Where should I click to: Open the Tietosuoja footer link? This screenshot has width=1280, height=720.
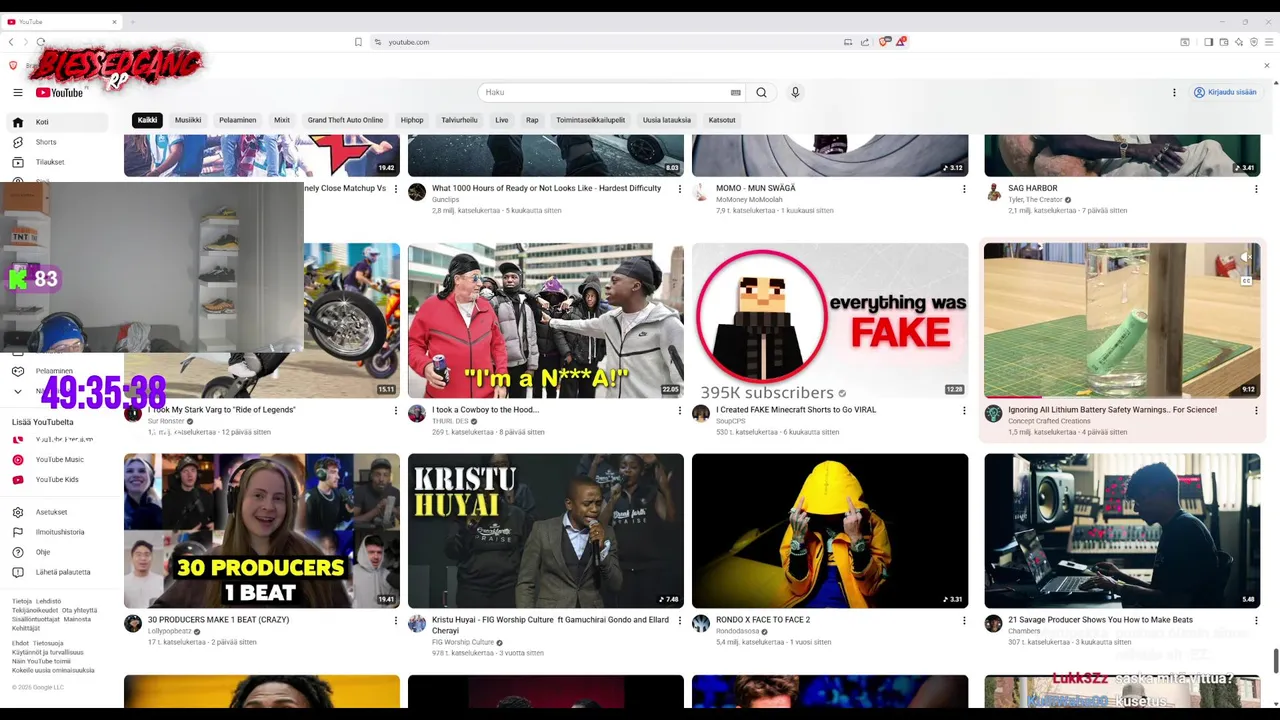pos(48,643)
